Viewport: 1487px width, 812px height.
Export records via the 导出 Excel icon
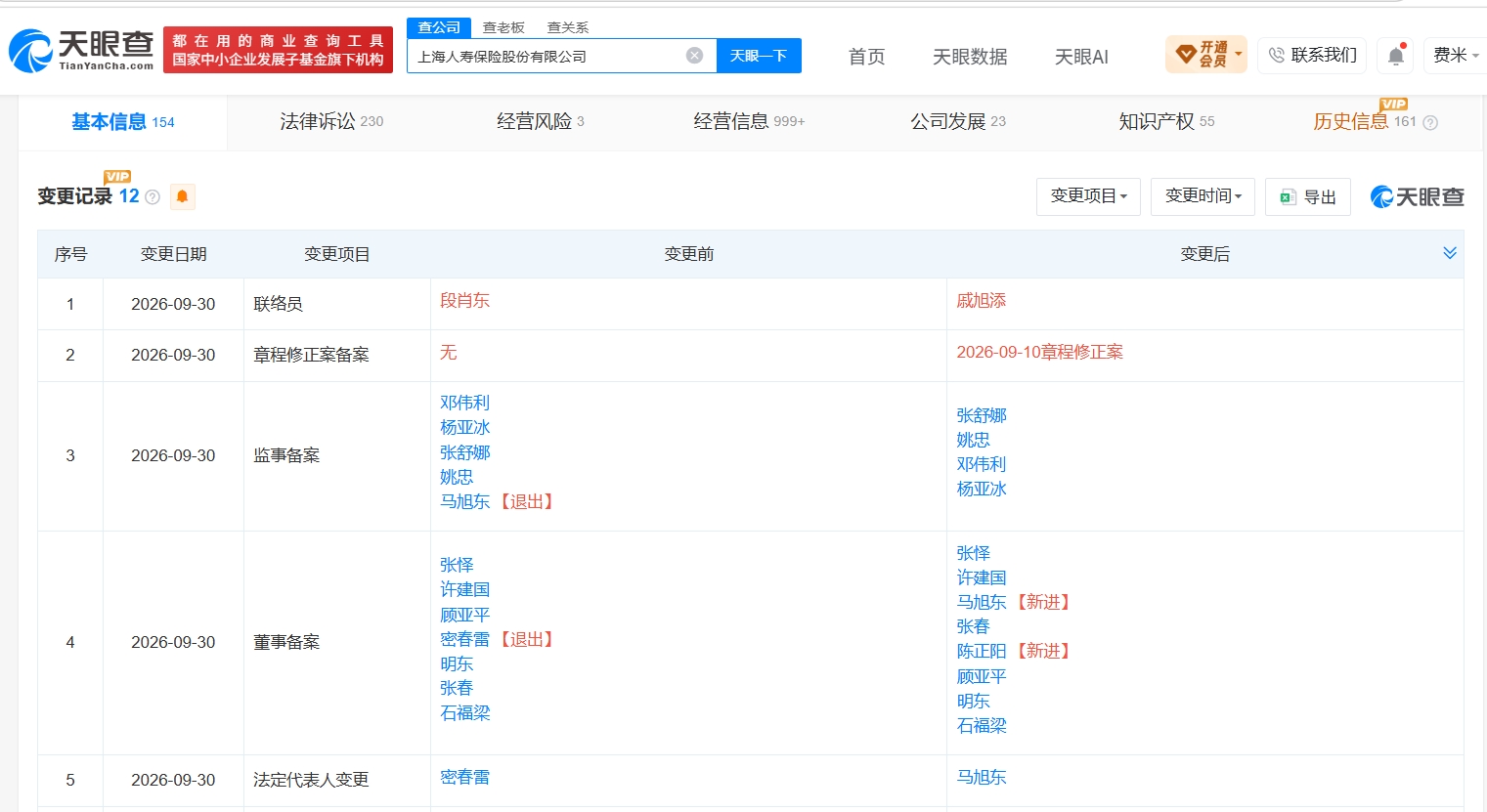tap(1307, 196)
